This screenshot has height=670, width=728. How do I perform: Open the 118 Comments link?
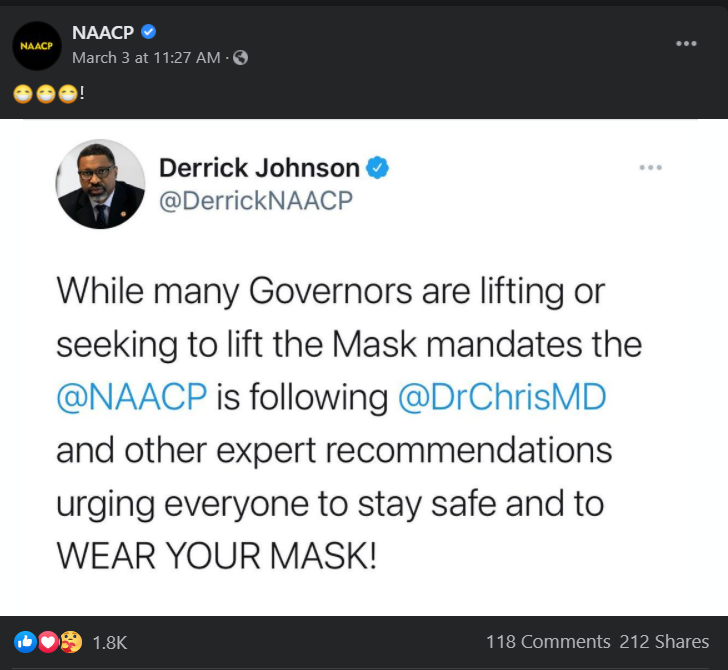coord(548,642)
